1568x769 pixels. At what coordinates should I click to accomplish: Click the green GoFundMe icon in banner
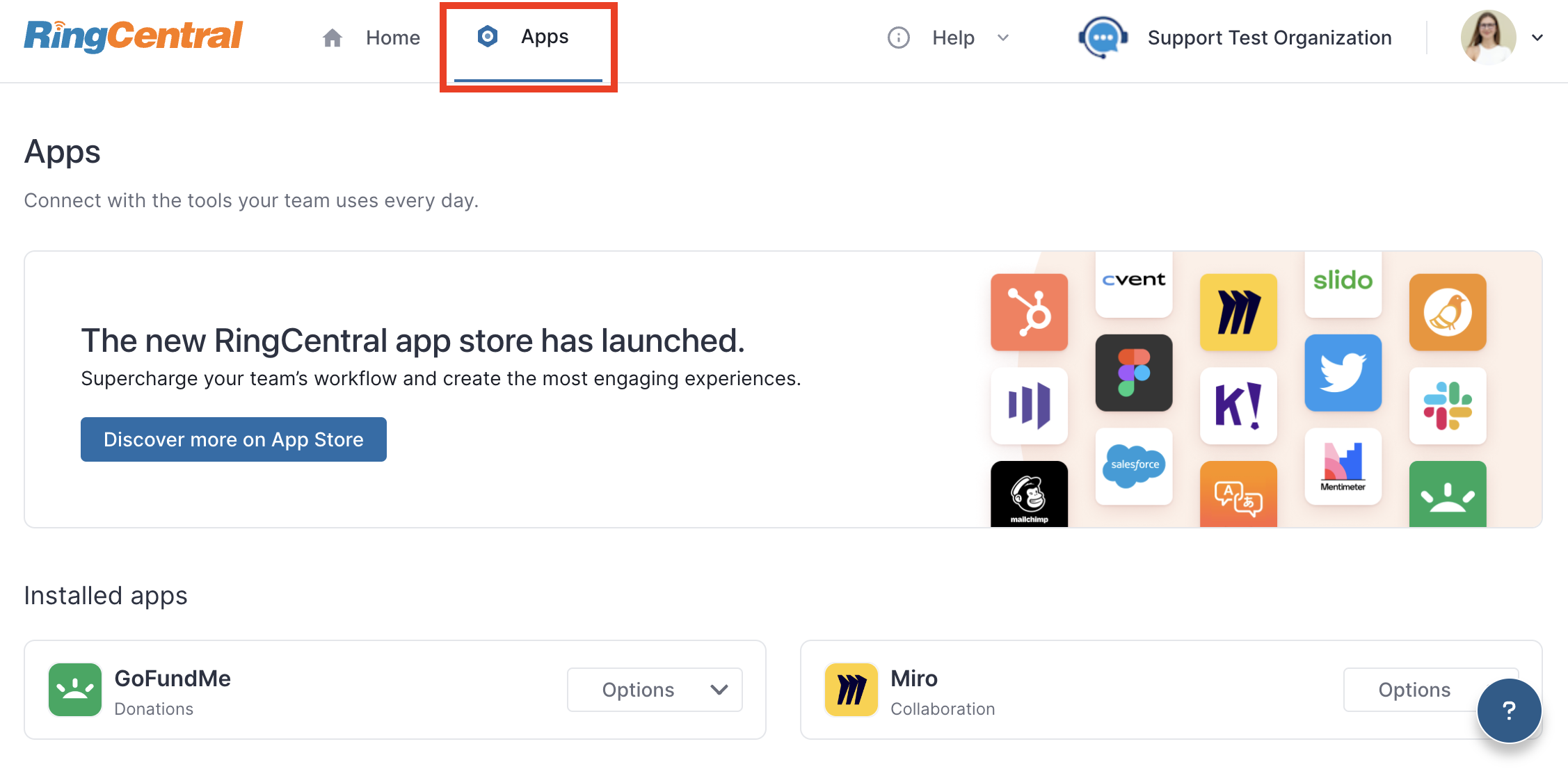(x=1448, y=494)
